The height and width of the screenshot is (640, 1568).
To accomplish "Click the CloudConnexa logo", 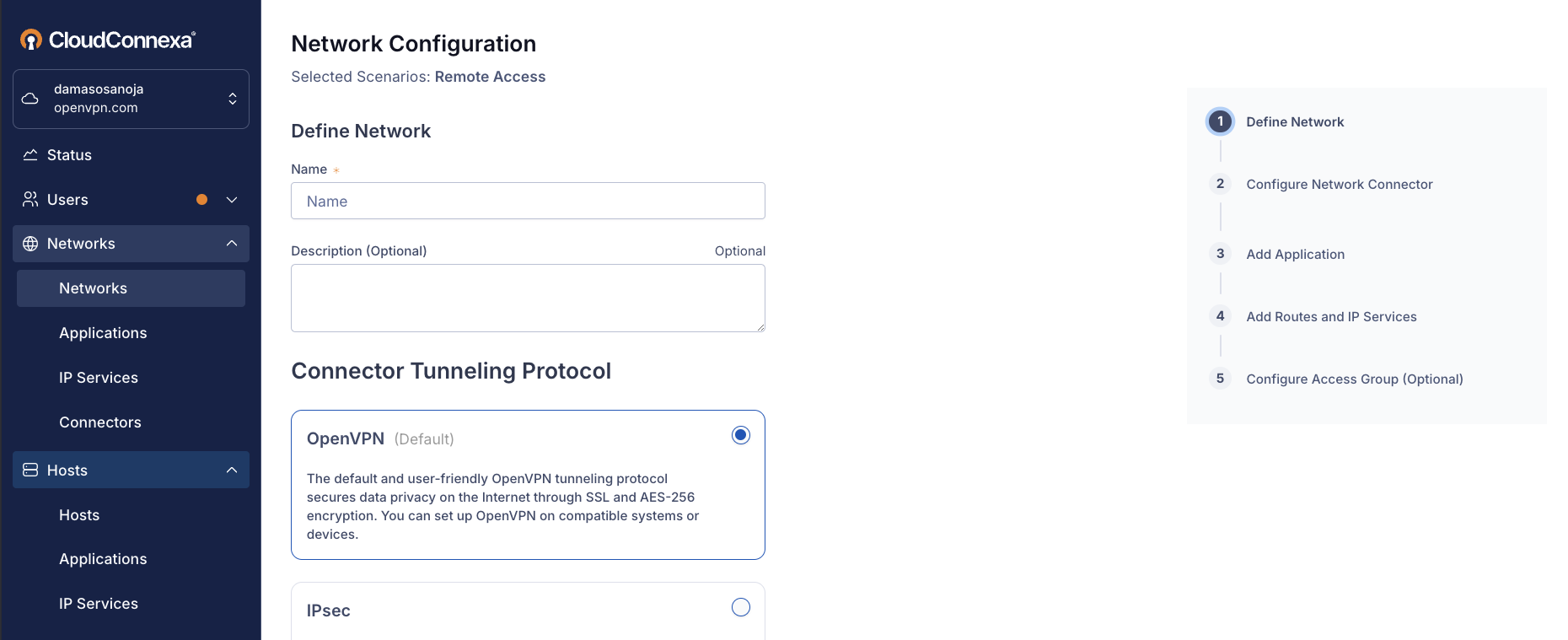I will [x=105, y=38].
